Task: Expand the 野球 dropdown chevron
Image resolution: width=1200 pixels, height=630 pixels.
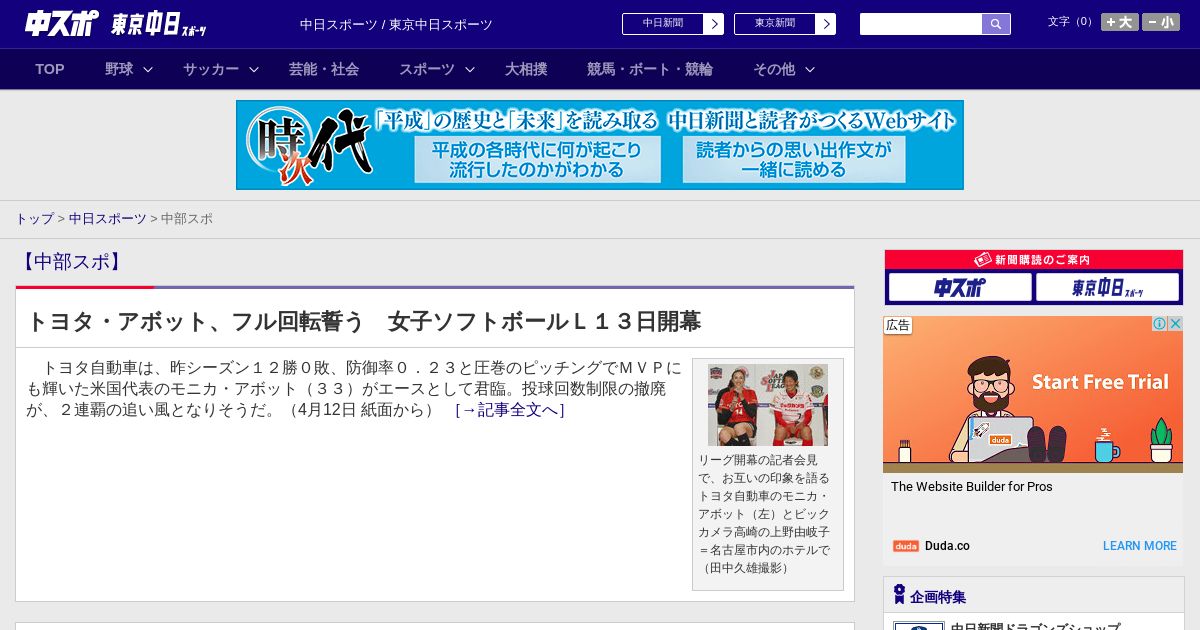Action: pos(148,69)
